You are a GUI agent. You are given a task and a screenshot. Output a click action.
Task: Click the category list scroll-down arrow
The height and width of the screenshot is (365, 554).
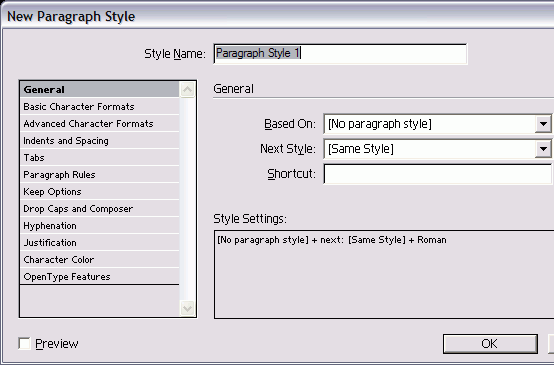pos(187,308)
